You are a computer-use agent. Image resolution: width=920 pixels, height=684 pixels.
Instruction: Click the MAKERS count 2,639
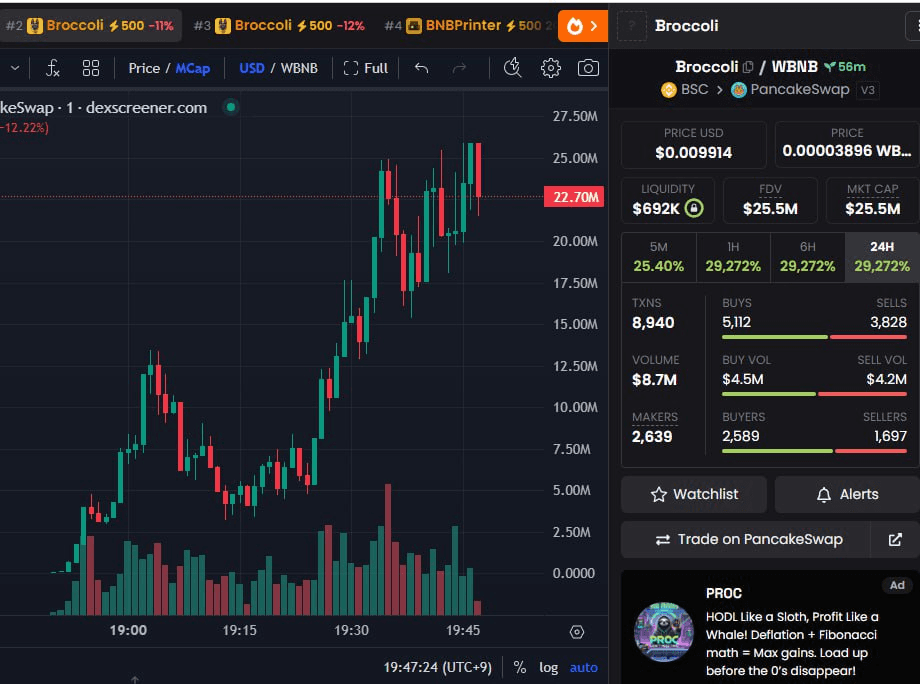(x=652, y=436)
